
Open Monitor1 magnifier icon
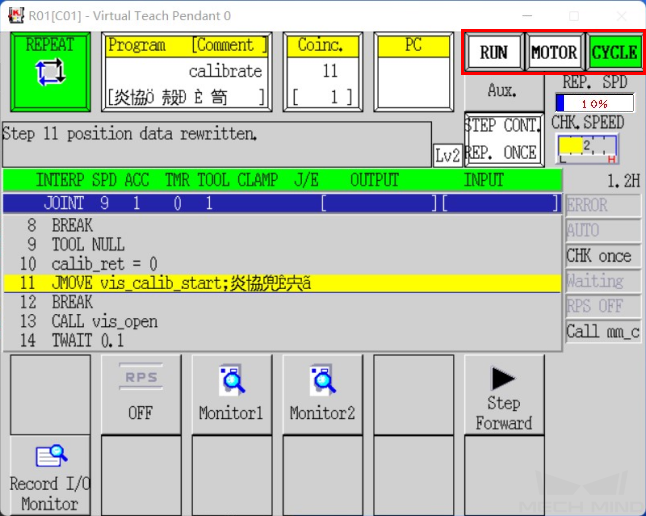[x=232, y=380]
